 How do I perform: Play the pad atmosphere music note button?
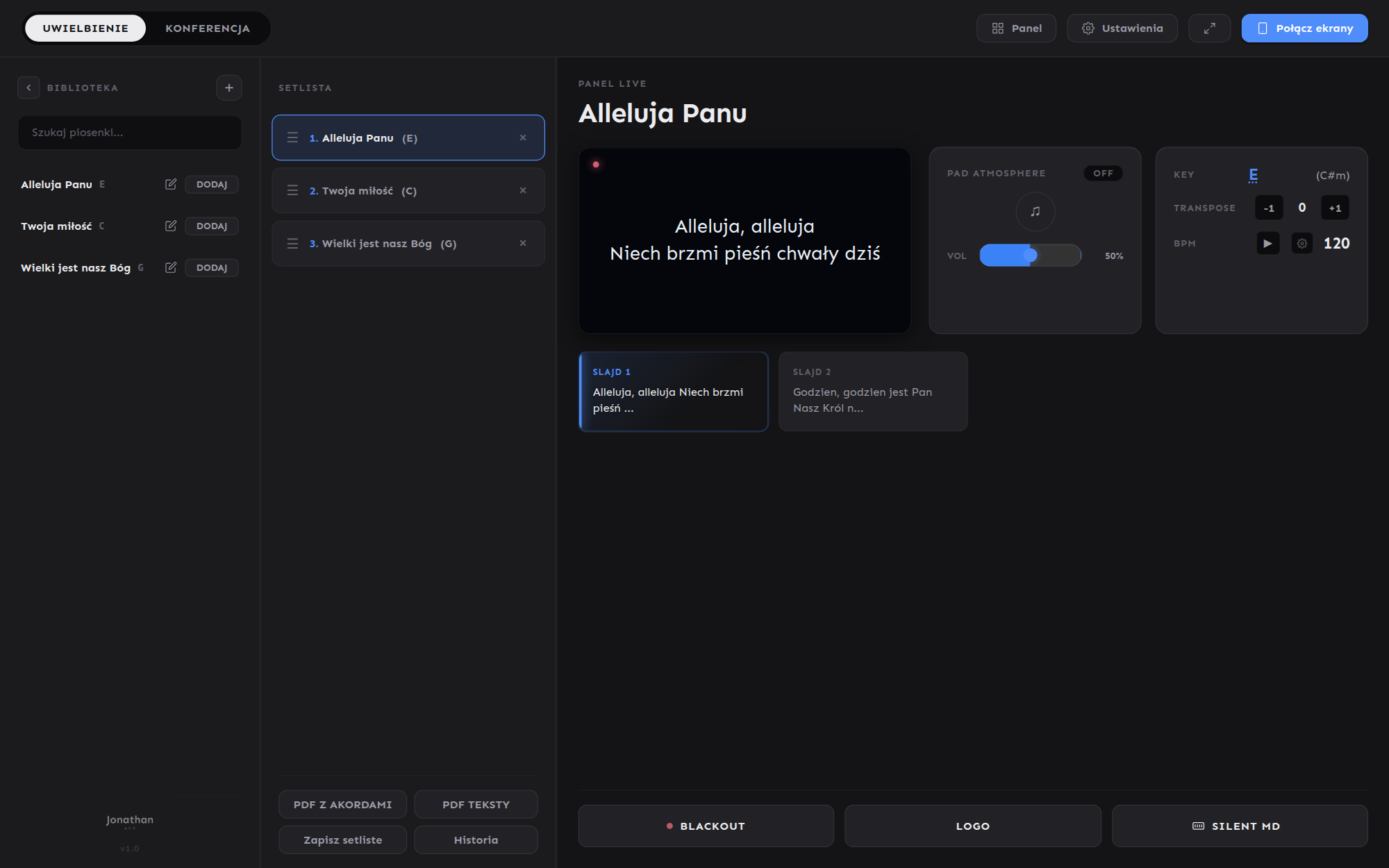pyautogui.click(x=1035, y=211)
